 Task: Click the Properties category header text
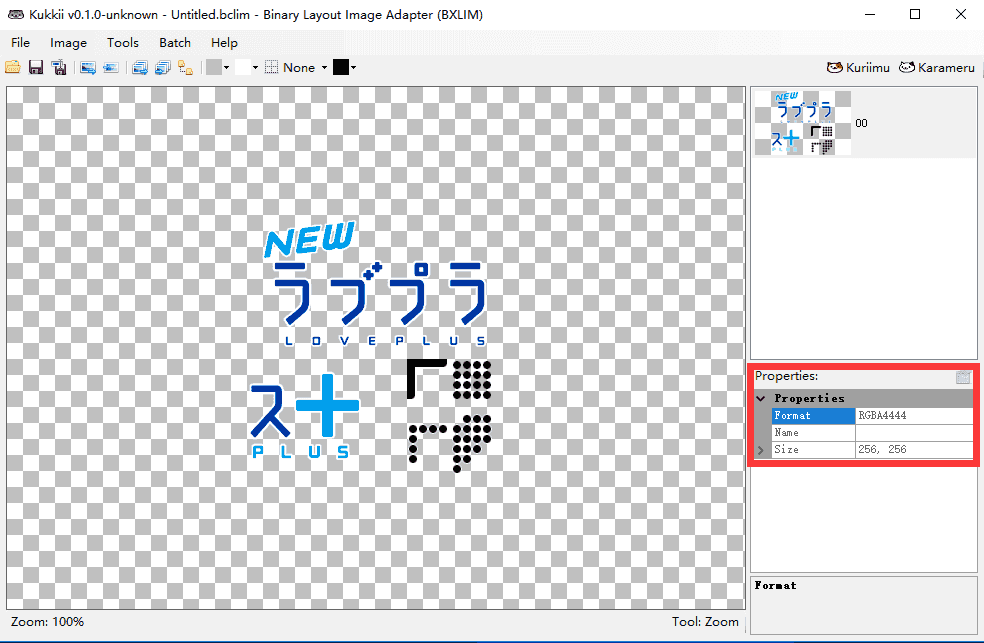(x=809, y=398)
